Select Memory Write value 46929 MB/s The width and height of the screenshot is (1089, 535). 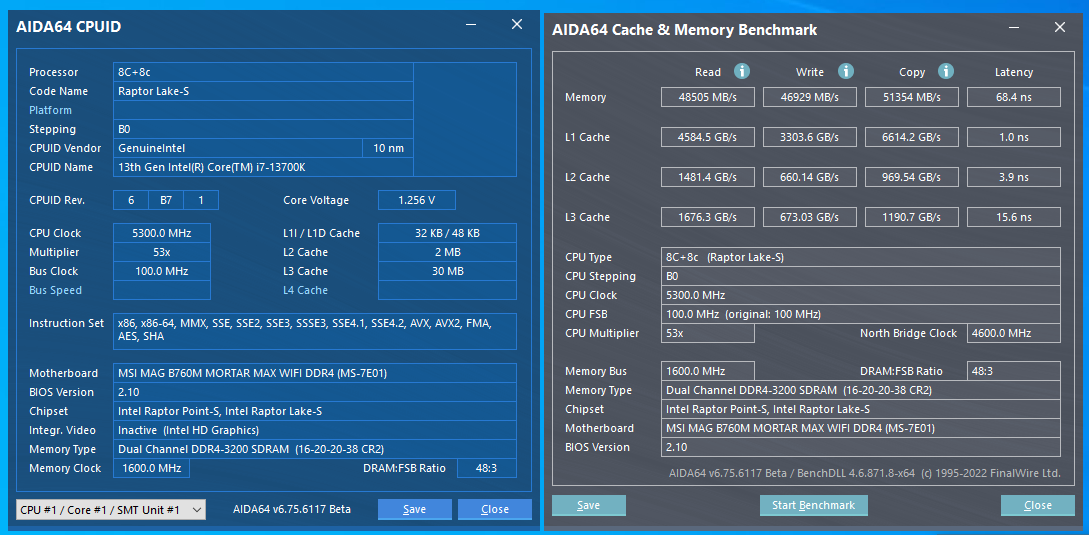810,97
